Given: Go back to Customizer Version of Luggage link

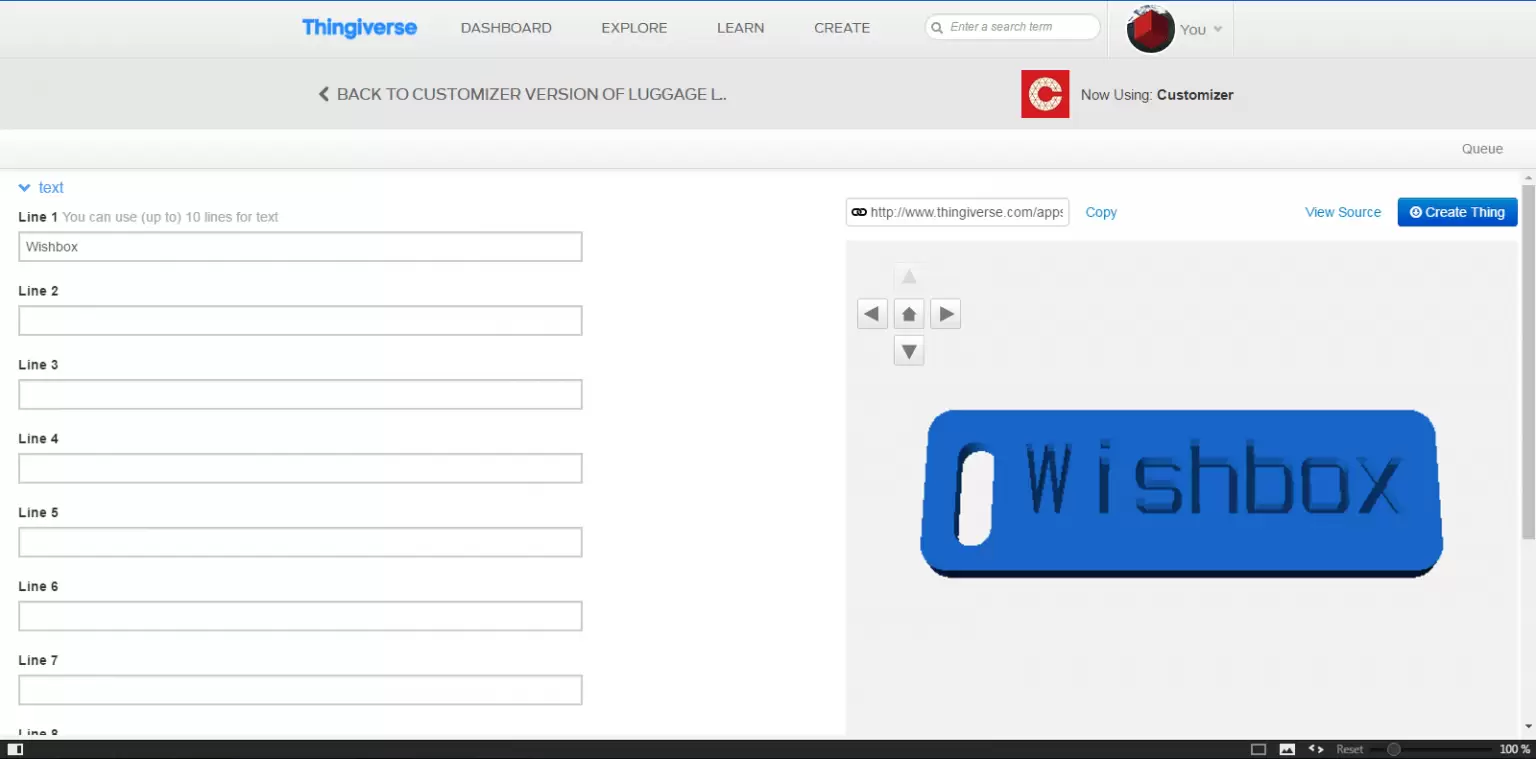Looking at the screenshot, I should [x=531, y=94].
